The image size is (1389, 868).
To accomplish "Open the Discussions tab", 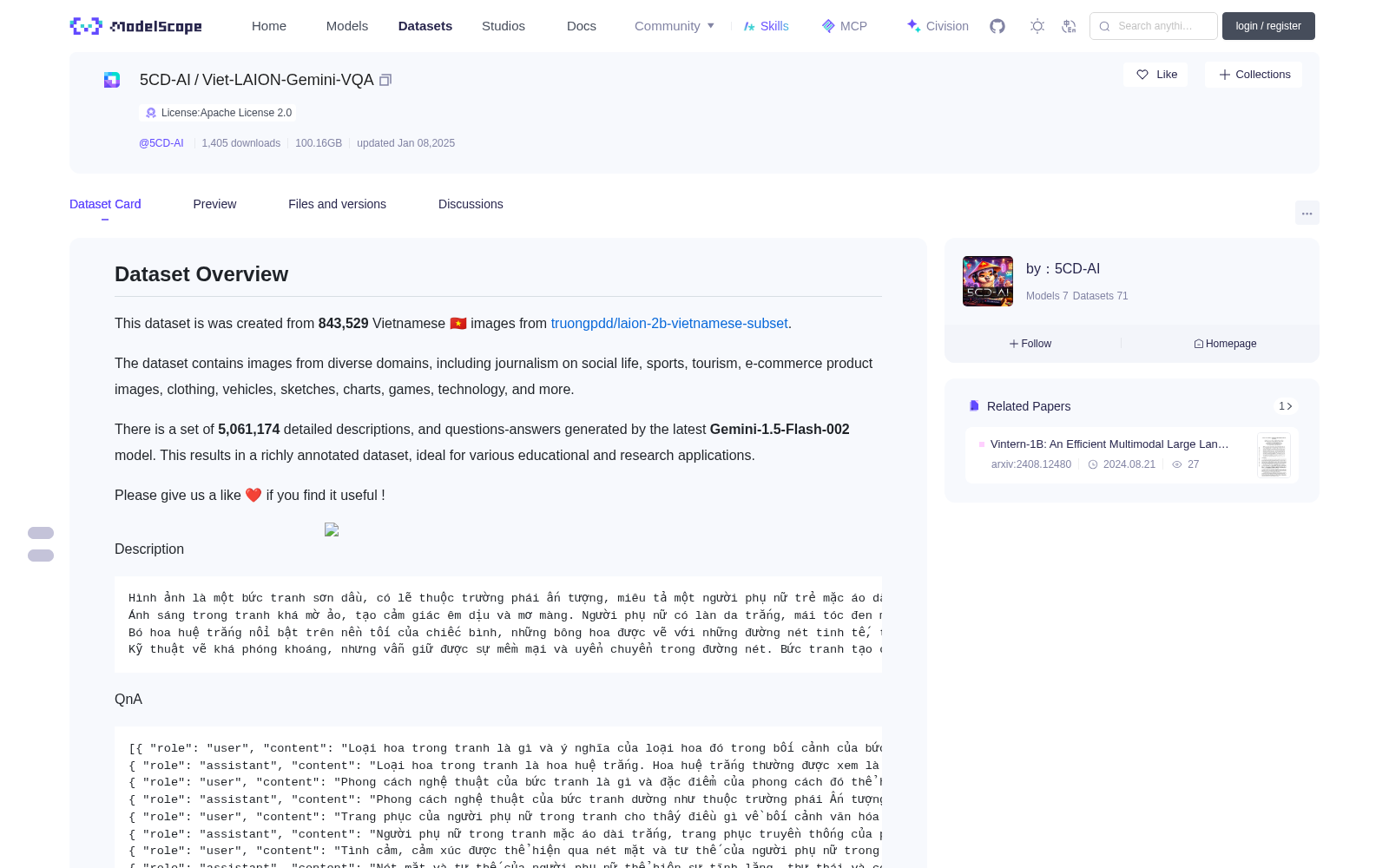I will [x=471, y=204].
